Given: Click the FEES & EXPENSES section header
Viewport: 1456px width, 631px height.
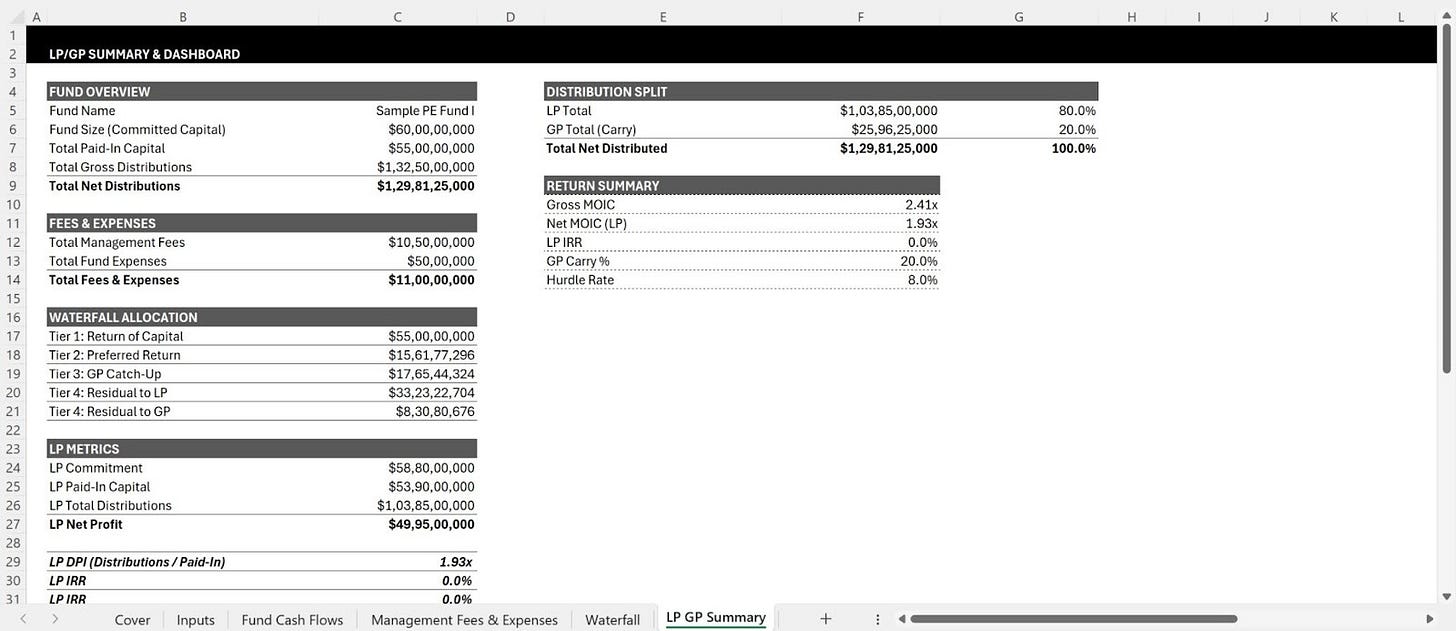Looking at the screenshot, I should pyautogui.click(x=262, y=223).
